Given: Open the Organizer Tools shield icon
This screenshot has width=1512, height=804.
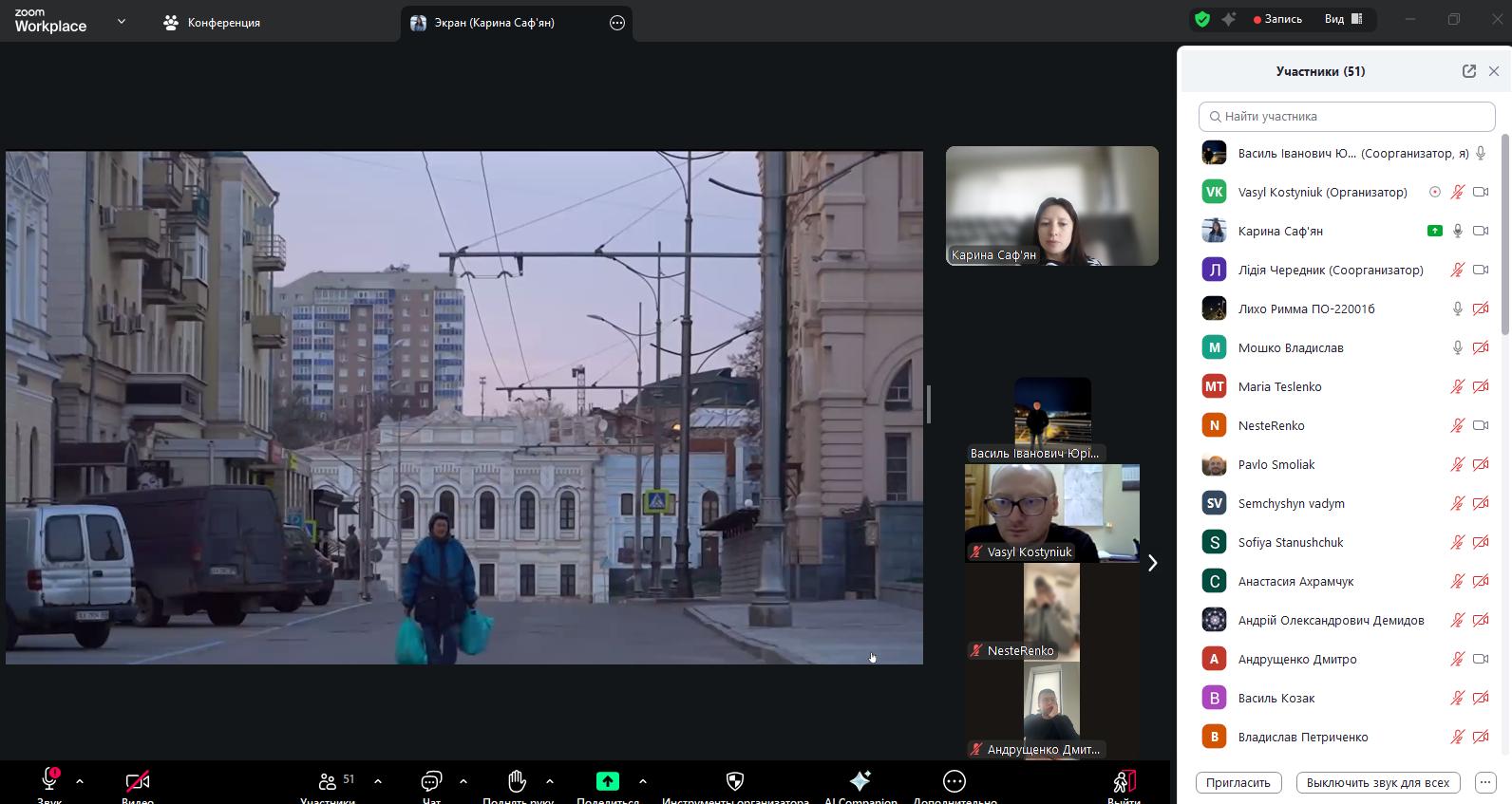Looking at the screenshot, I should [x=734, y=780].
